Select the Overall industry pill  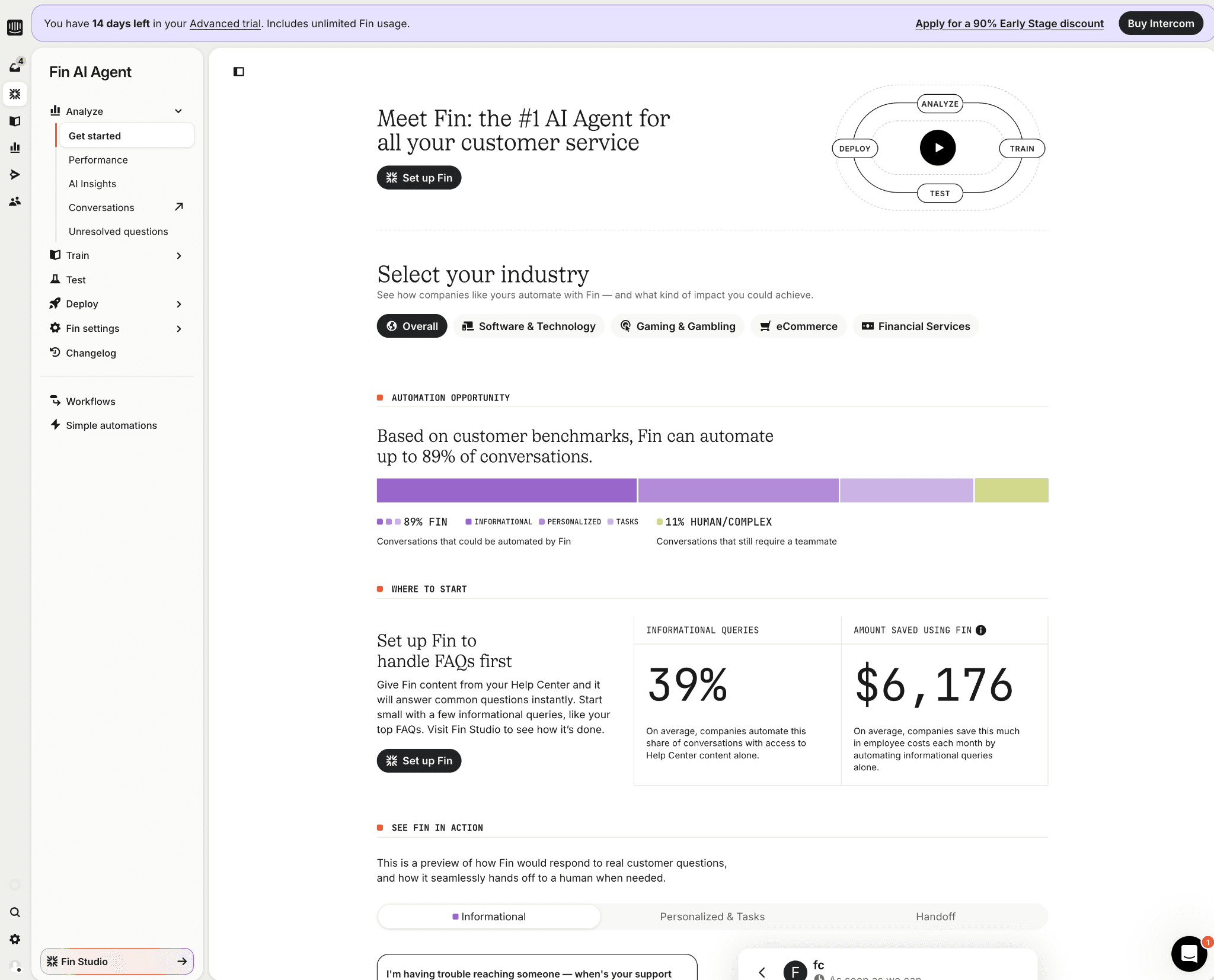click(x=412, y=326)
